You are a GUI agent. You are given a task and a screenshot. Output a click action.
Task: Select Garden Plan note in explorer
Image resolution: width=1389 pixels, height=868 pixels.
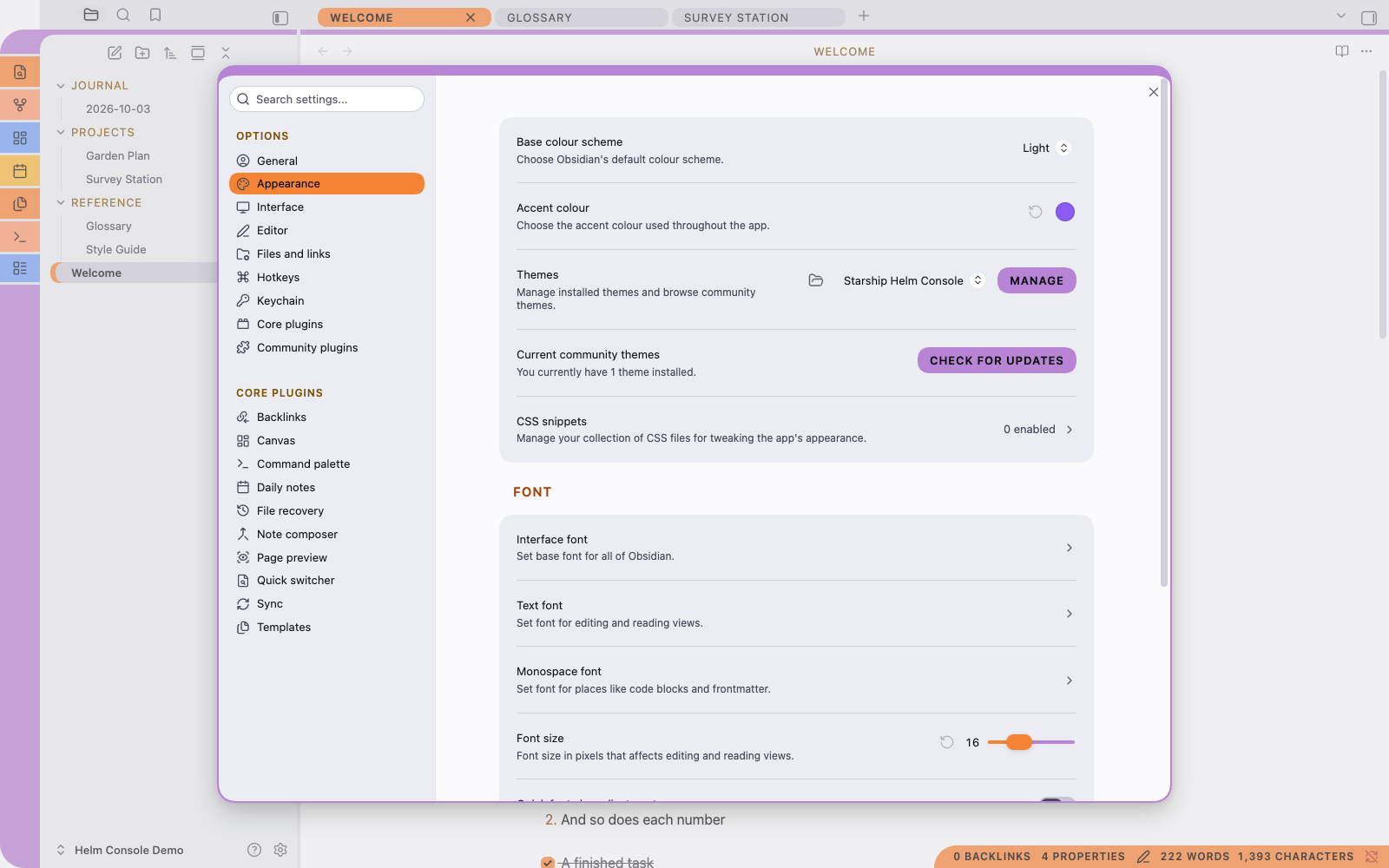point(118,156)
